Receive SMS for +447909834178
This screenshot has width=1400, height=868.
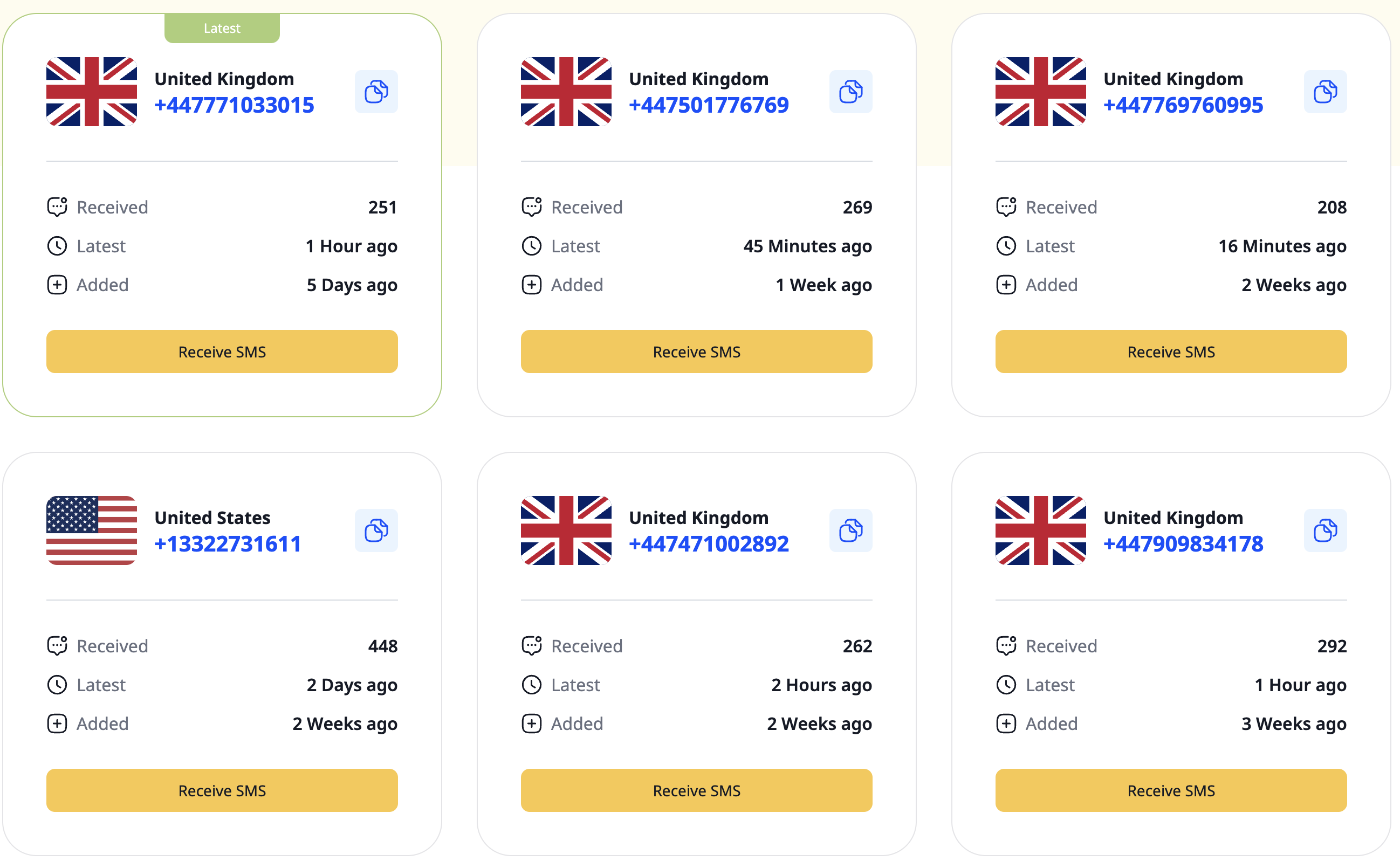(x=1171, y=790)
